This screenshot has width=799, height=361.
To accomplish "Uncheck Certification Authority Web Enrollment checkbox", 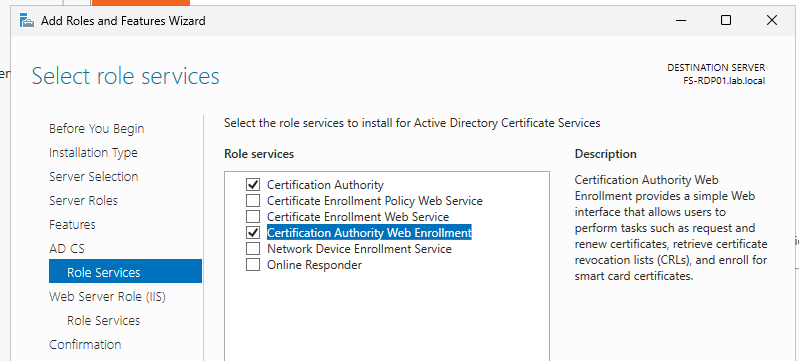I will [x=253, y=233].
